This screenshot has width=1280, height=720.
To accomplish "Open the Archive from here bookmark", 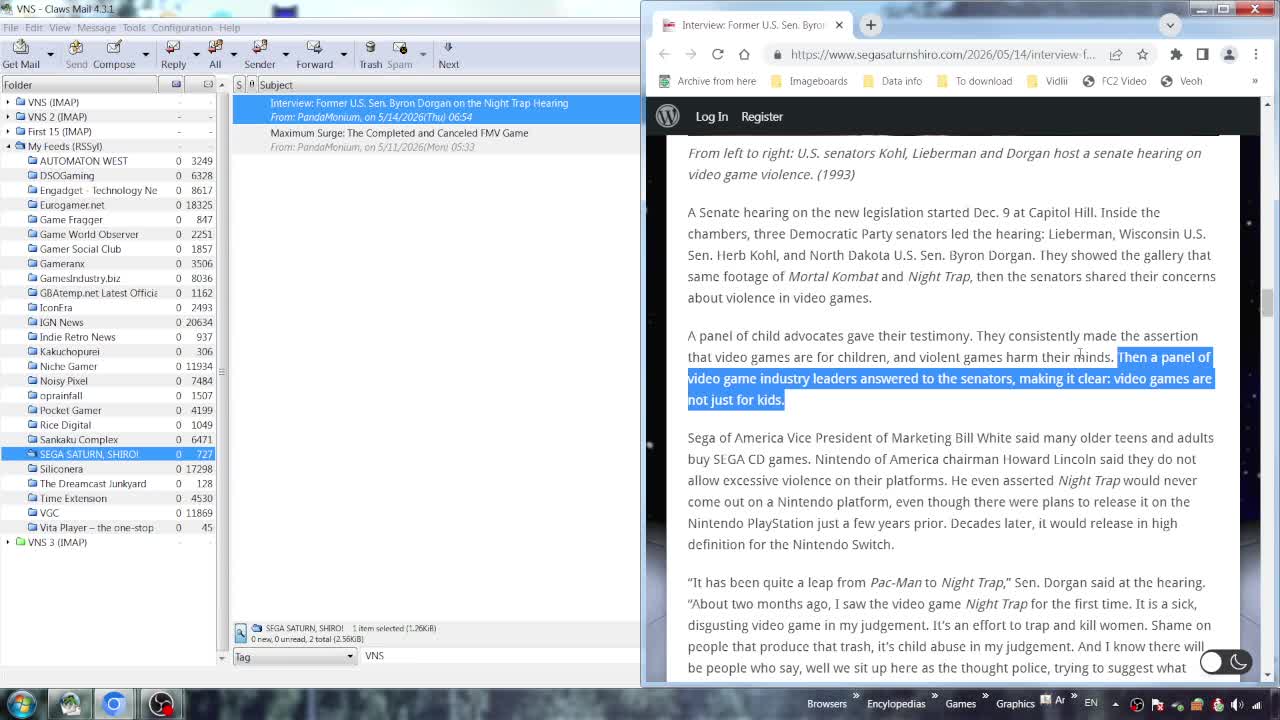I will coord(707,81).
